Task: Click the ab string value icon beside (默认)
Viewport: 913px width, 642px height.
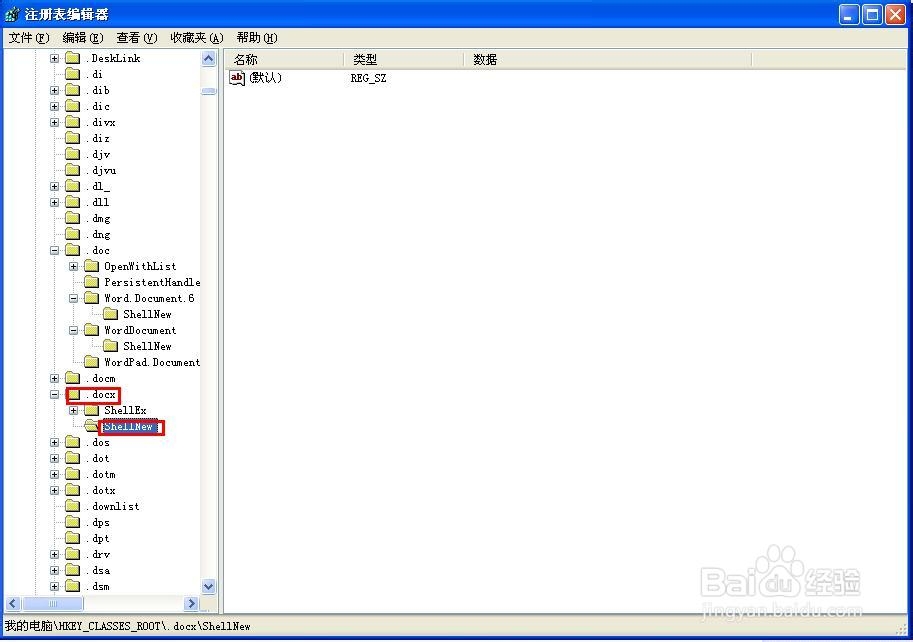Action: point(237,77)
